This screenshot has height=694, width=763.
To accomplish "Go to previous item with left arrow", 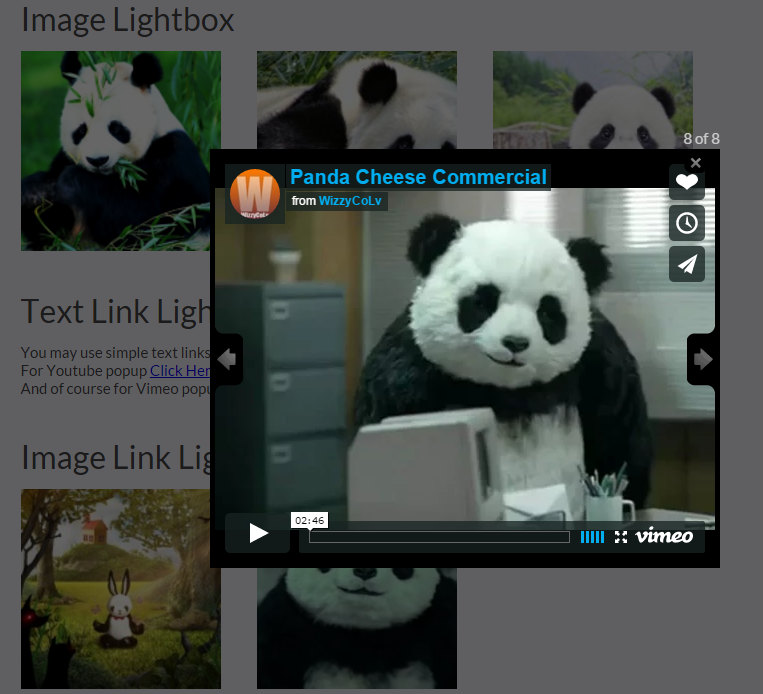I will click(227, 360).
